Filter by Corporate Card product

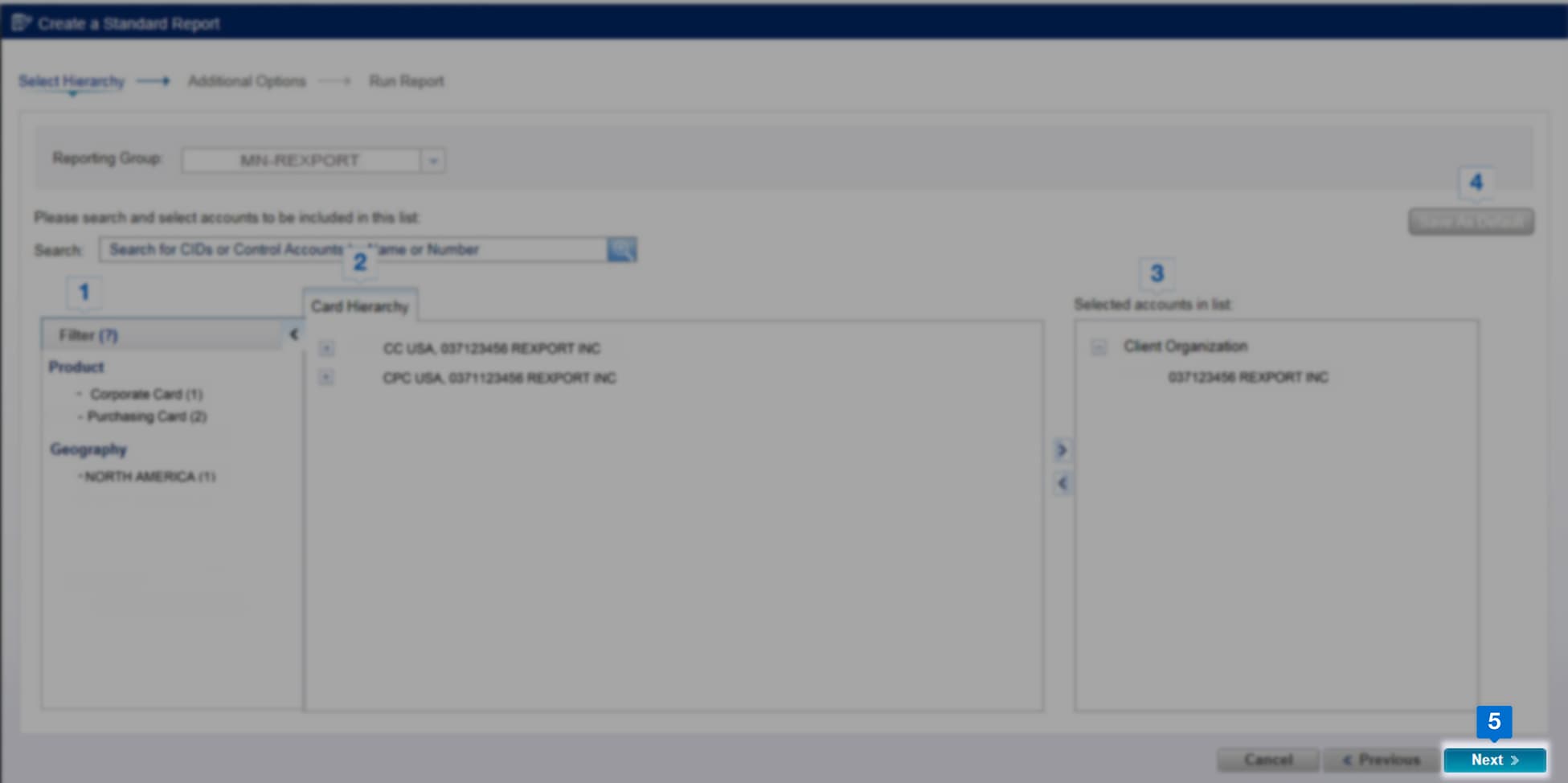tap(145, 394)
